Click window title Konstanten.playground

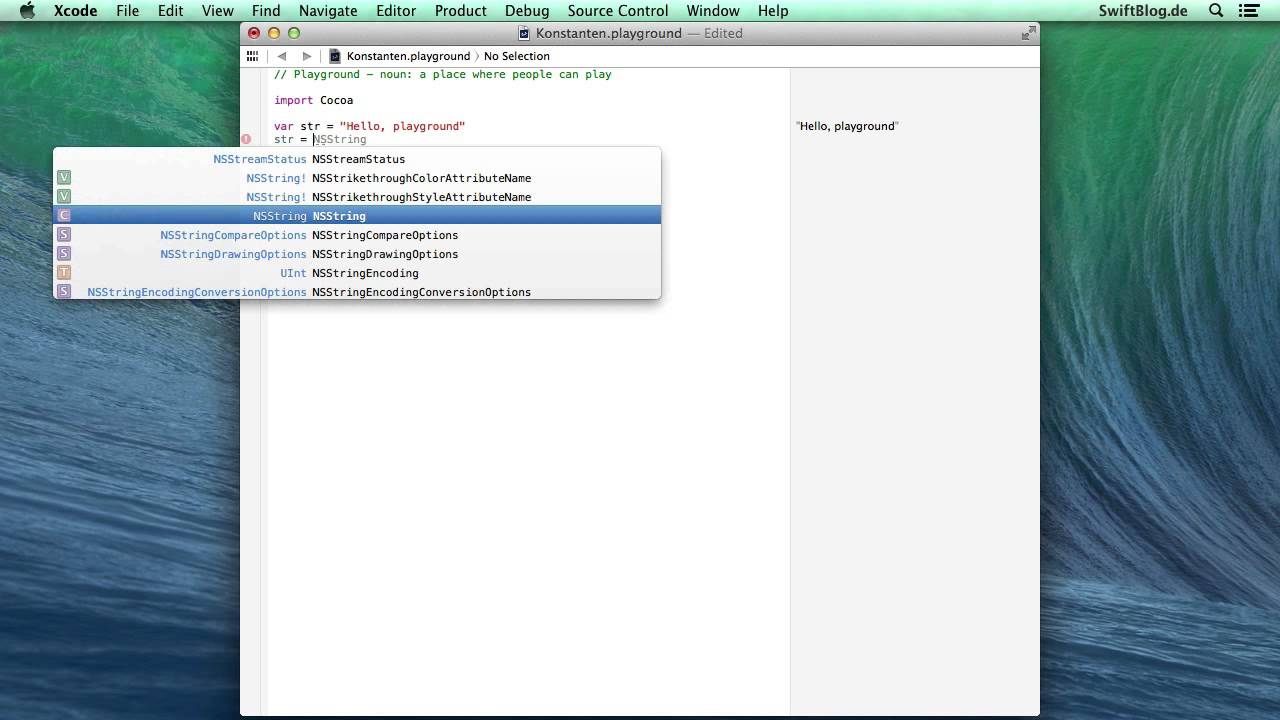[x=609, y=33]
